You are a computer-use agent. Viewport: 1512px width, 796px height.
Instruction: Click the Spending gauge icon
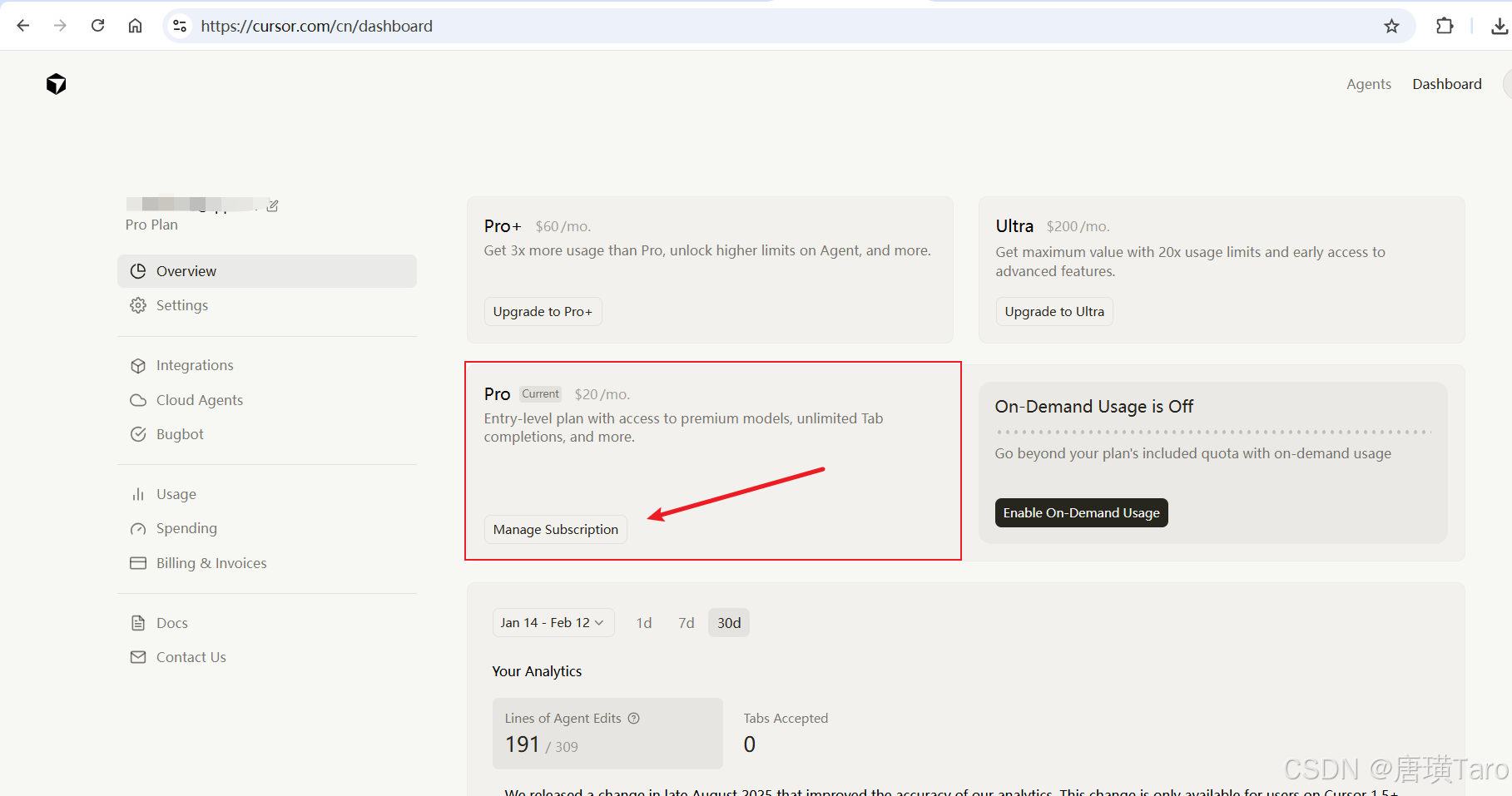click(x=138, y=529)
